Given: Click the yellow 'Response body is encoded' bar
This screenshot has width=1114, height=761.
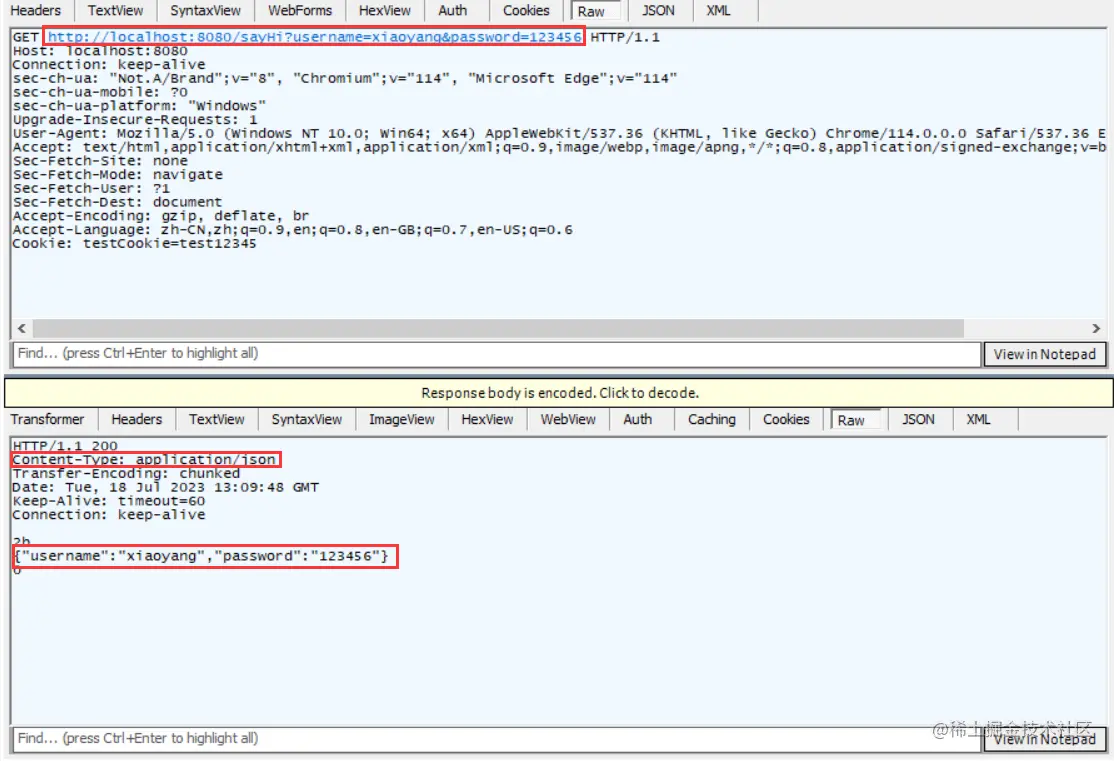Looking at the screenshot, I should pos(558,393).
